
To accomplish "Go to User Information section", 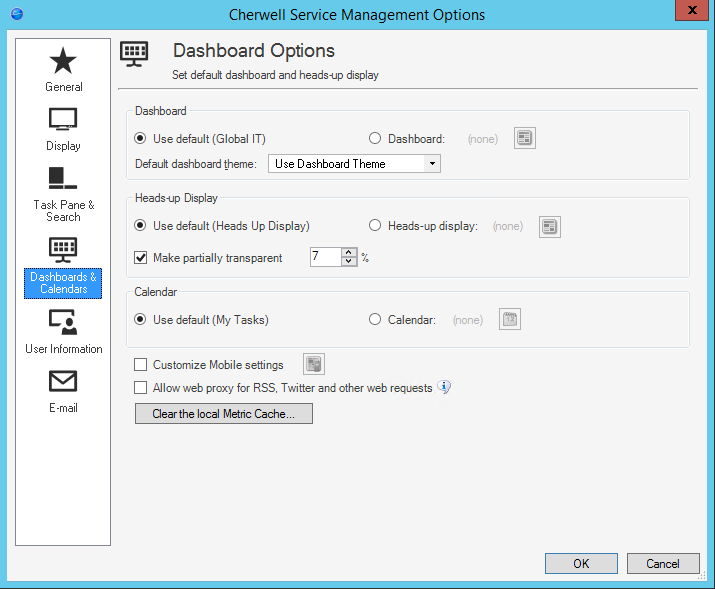I will [x=63, y=331].
